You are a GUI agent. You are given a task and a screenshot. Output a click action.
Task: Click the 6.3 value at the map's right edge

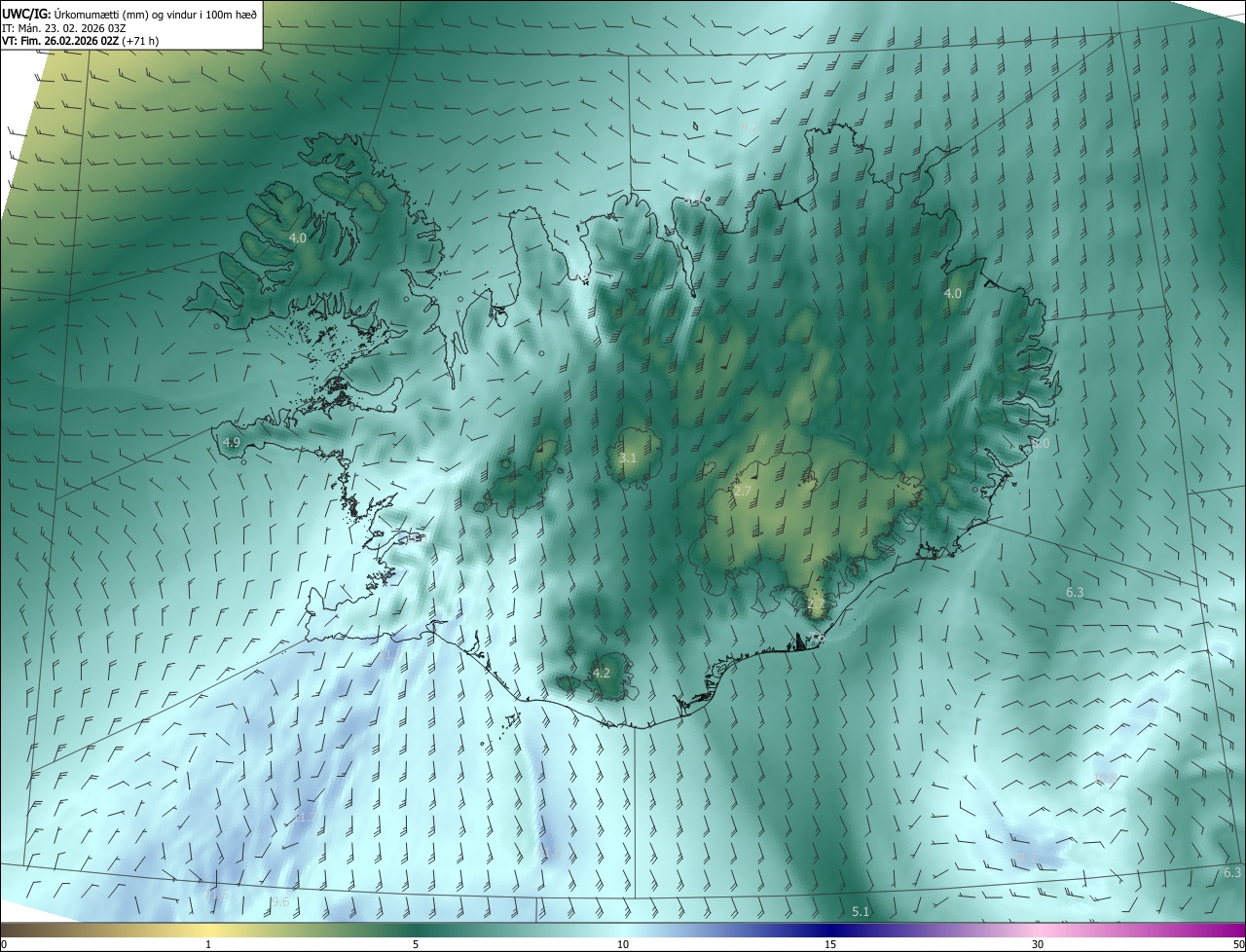1232,872
